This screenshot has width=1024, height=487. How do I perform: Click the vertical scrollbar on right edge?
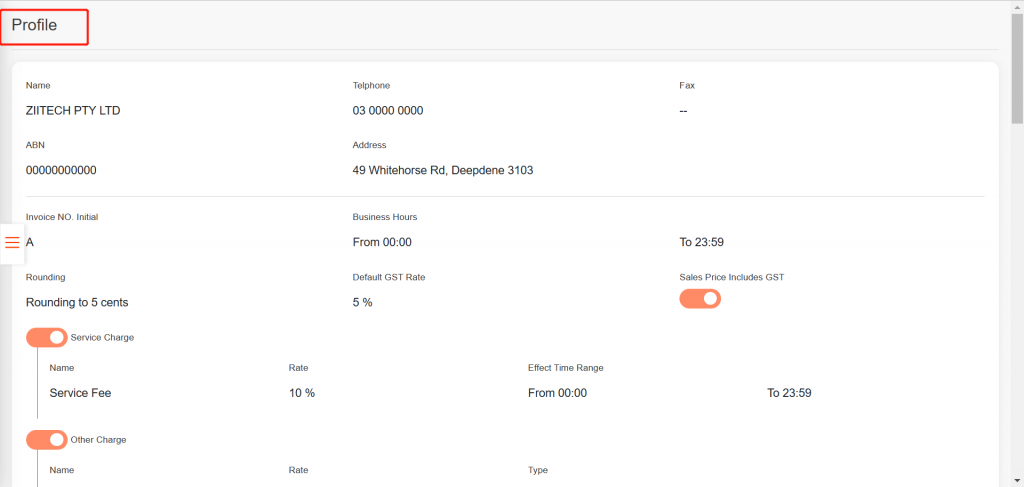coord(1017,60)
